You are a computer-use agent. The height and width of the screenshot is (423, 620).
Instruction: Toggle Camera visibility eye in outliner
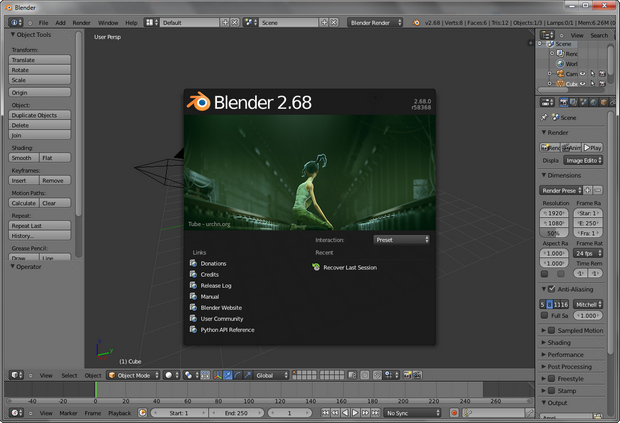coord(582,74)
